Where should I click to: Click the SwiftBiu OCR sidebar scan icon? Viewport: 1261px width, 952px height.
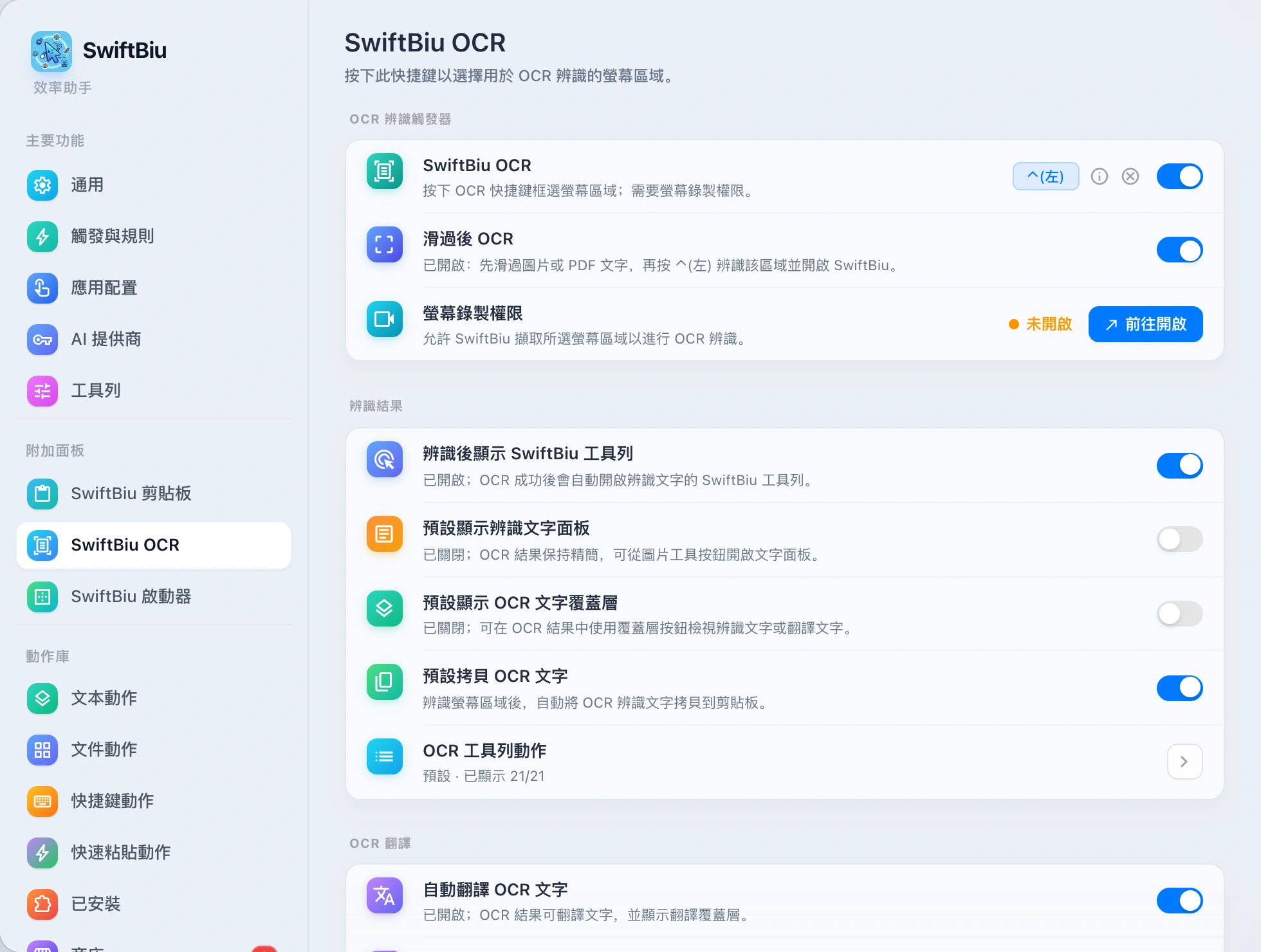[x=42, y=545]
